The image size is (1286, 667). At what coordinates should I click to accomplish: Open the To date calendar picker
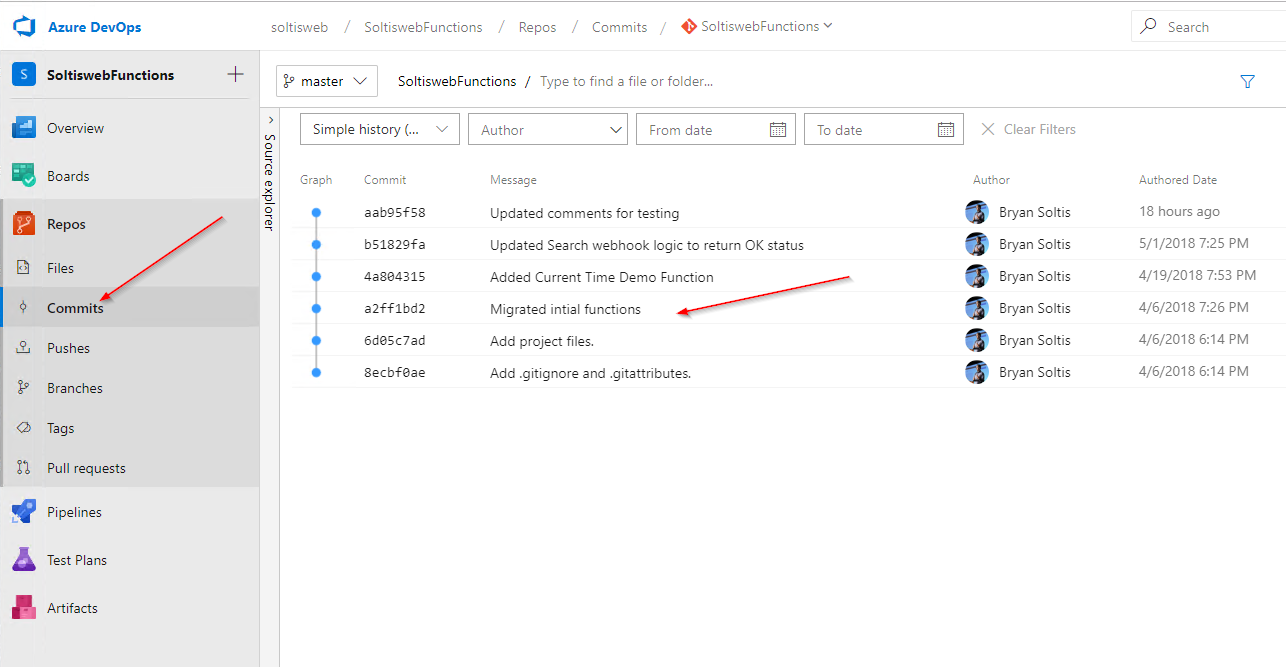(946, 130)
